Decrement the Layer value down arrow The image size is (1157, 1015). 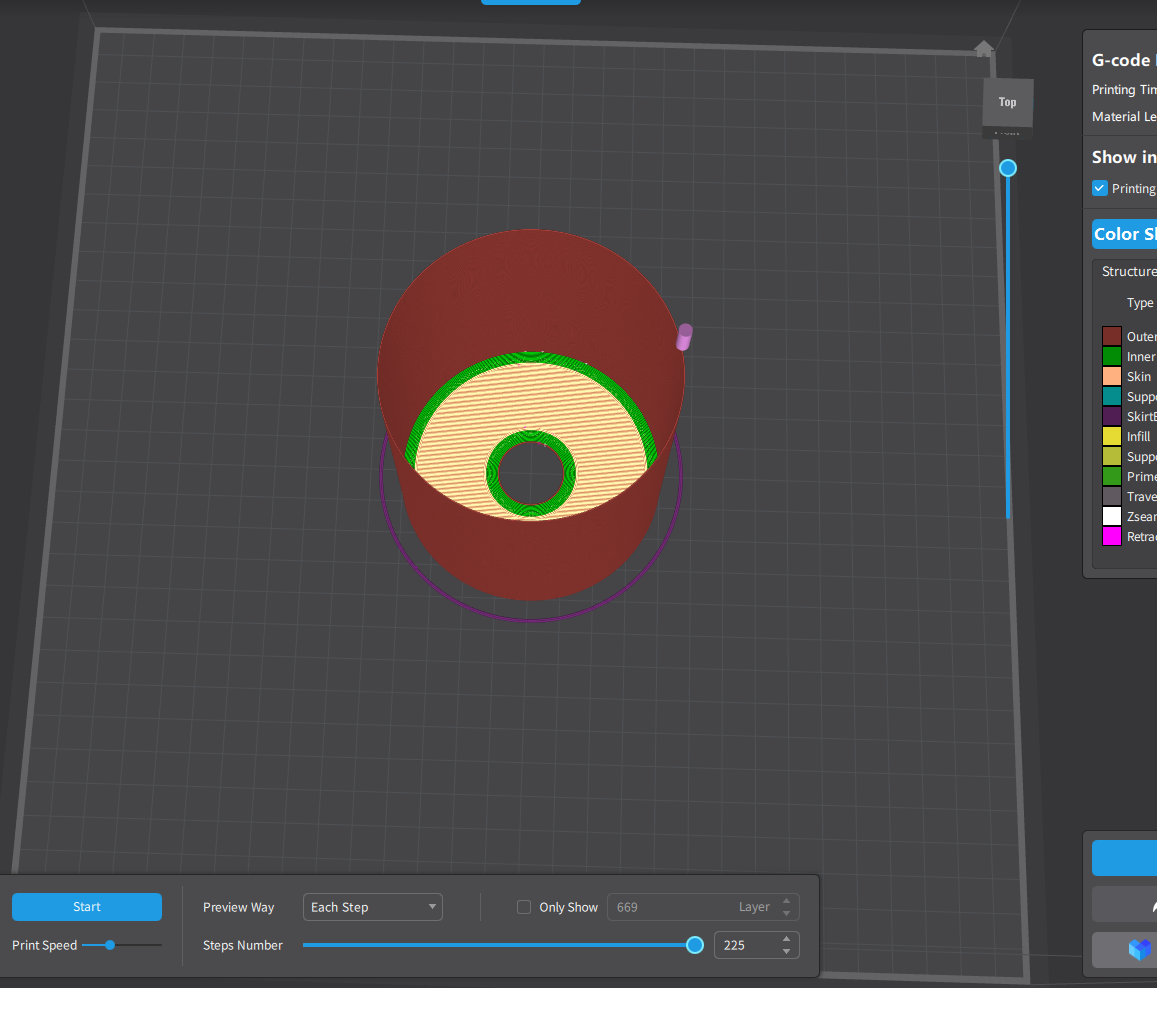click(x=787, y=913)
